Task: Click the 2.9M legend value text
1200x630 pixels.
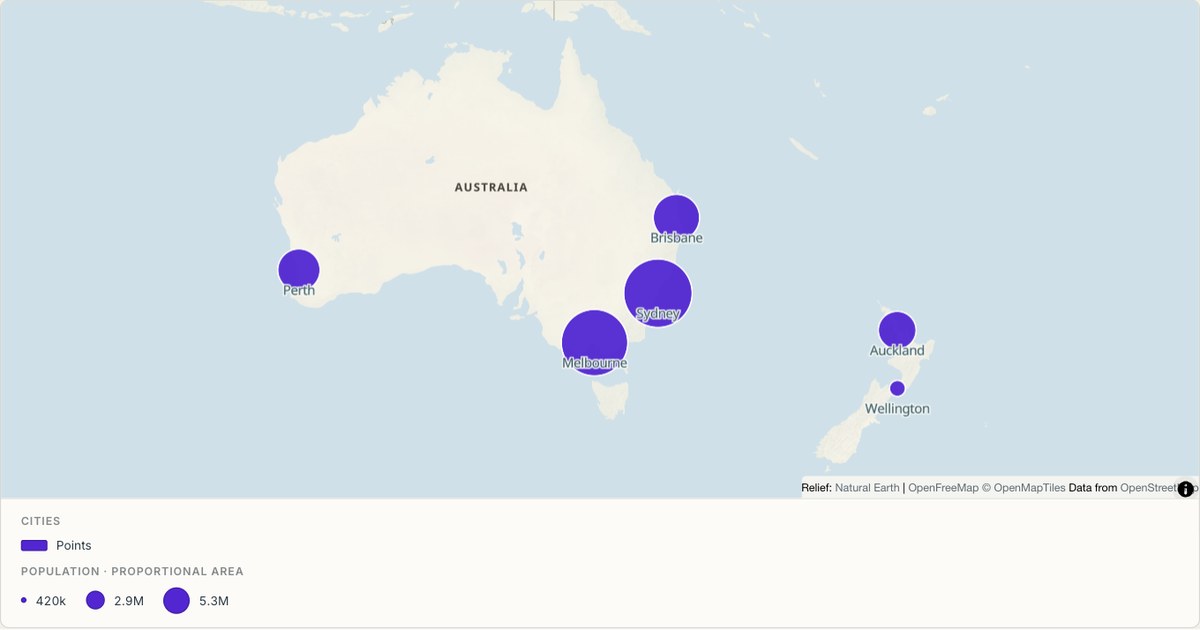Action: tap(129, 601)
